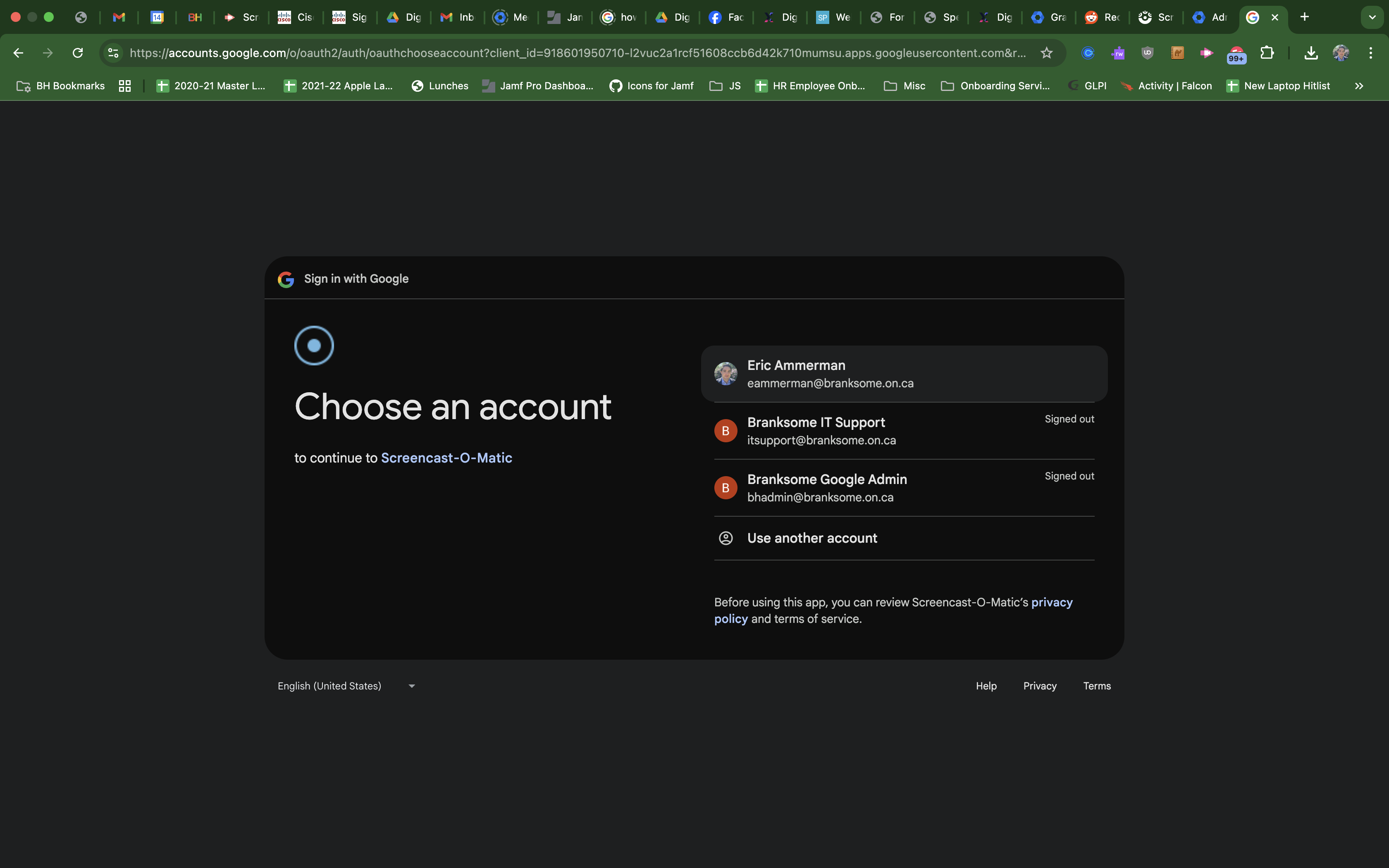Image resolution: width=1389 pixels, height=868 pixels.
Task: Click the extension icon with 99+ badge
Action: [x=1236, y=54]
